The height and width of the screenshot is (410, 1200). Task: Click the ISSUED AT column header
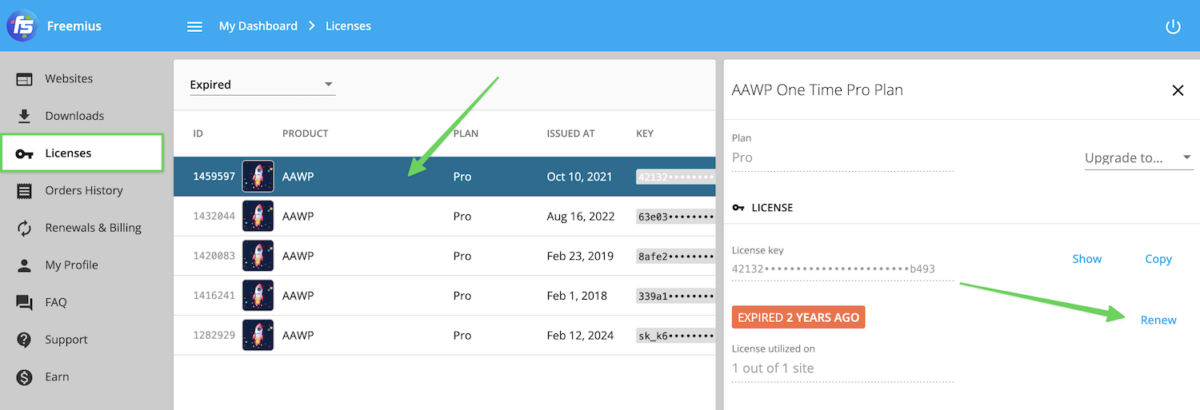coord(571,133)
